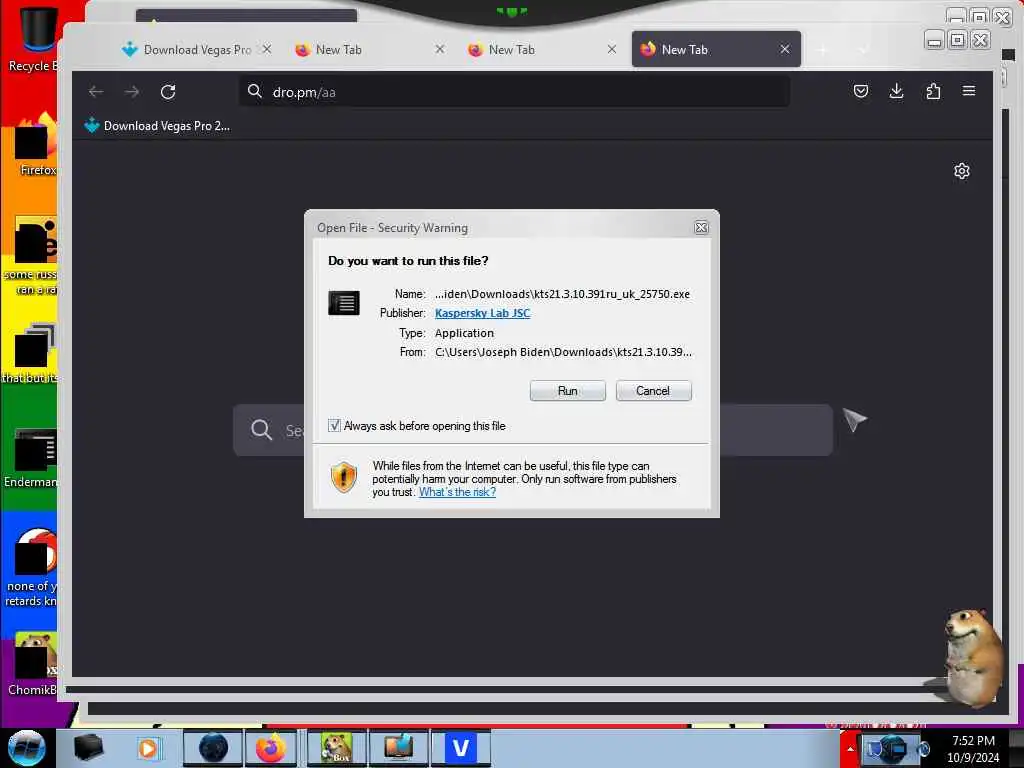Viewport: 1024px width, 768px height.
Task: Close the Firefox browser window
Action: click(980, 40)
